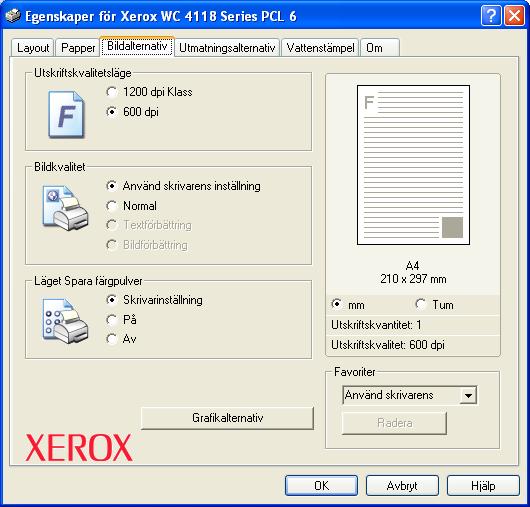Click the print quality document F icon
This screenshot has width=530, height=507.
(66, 115)
